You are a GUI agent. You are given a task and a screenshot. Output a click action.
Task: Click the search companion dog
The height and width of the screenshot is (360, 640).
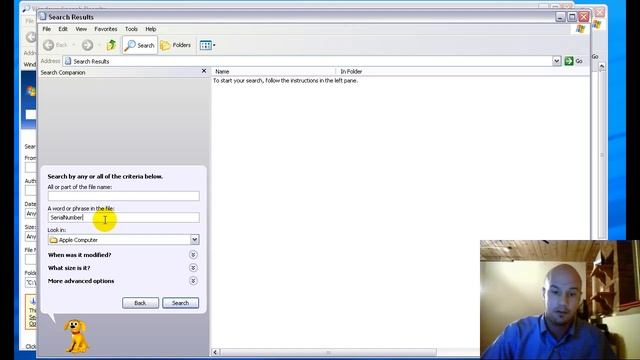point(76,336)
